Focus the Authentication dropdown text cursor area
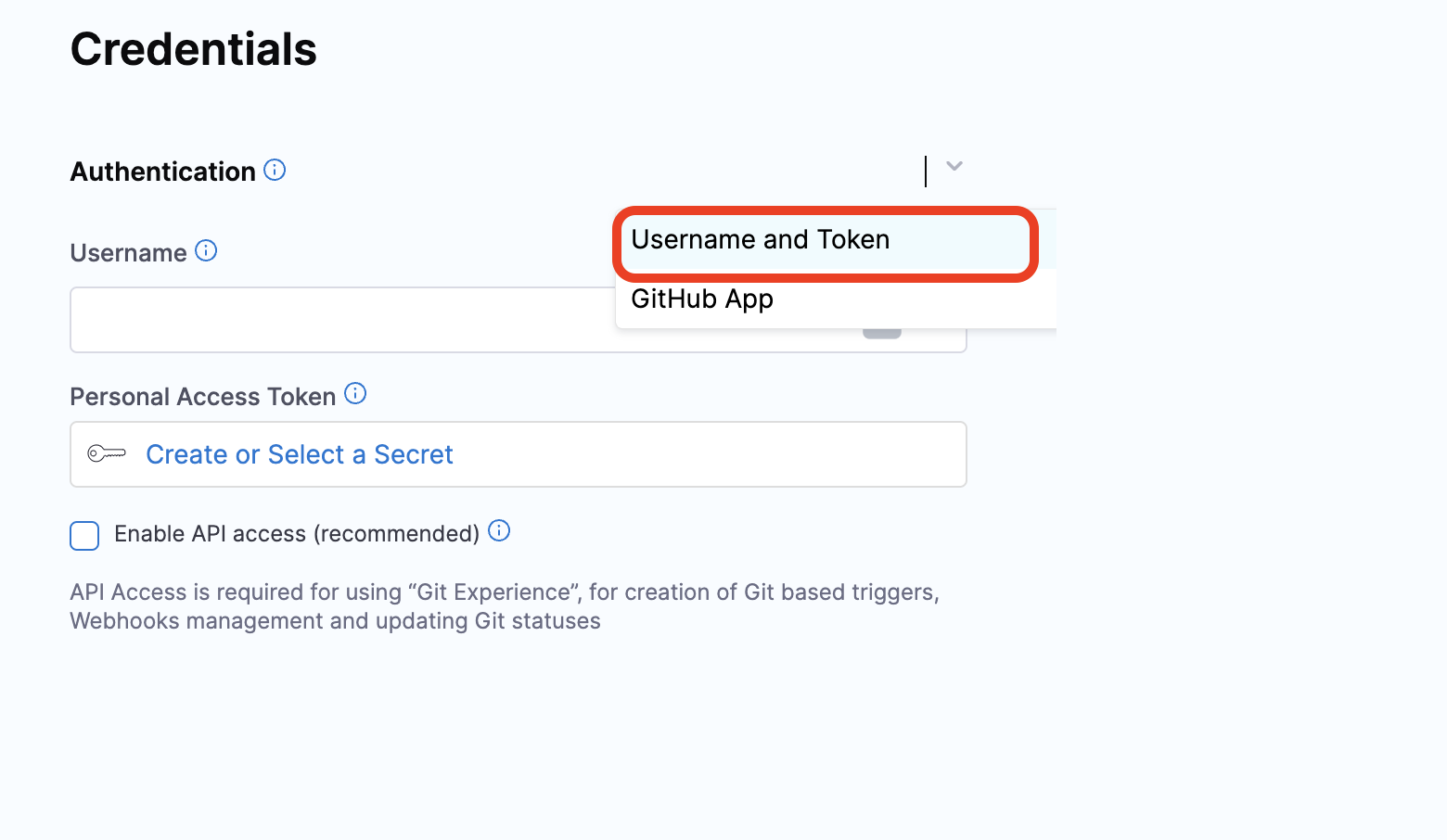The image size is (1447, 840). point(926,172)
